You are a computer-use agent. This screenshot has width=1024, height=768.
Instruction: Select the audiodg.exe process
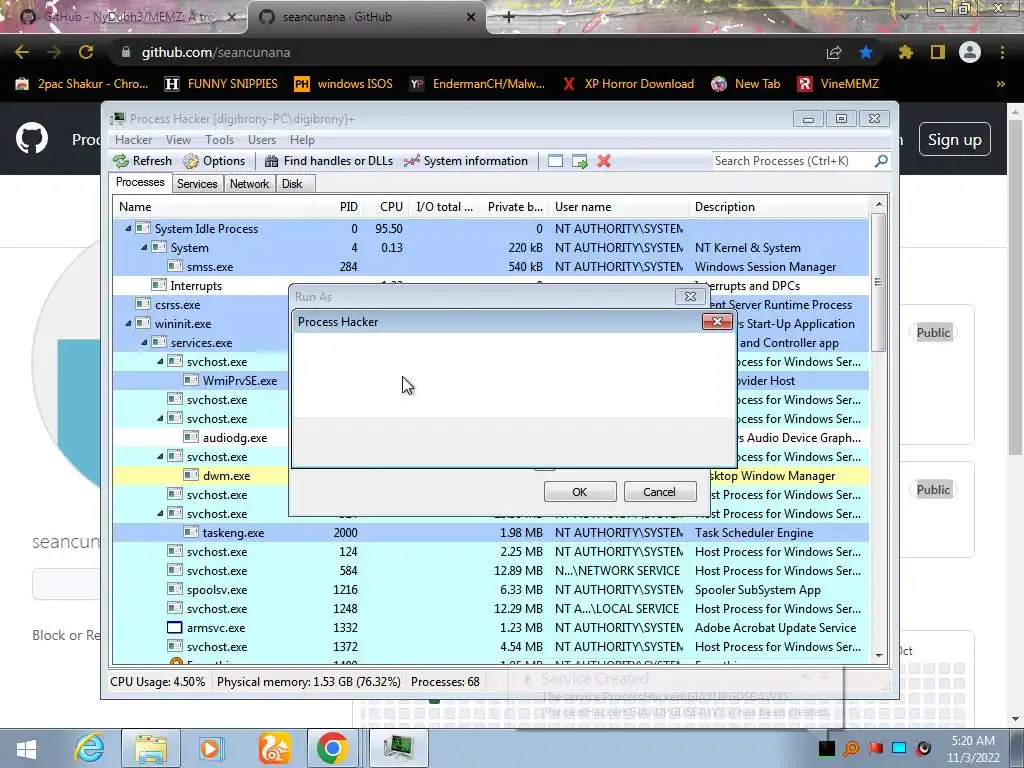click(x=200, y=438)
